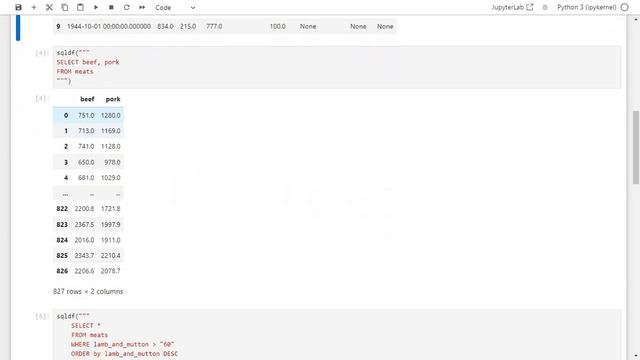Screen dimensions: 640x360
Task: Click the pork column header
Action: 113,99
